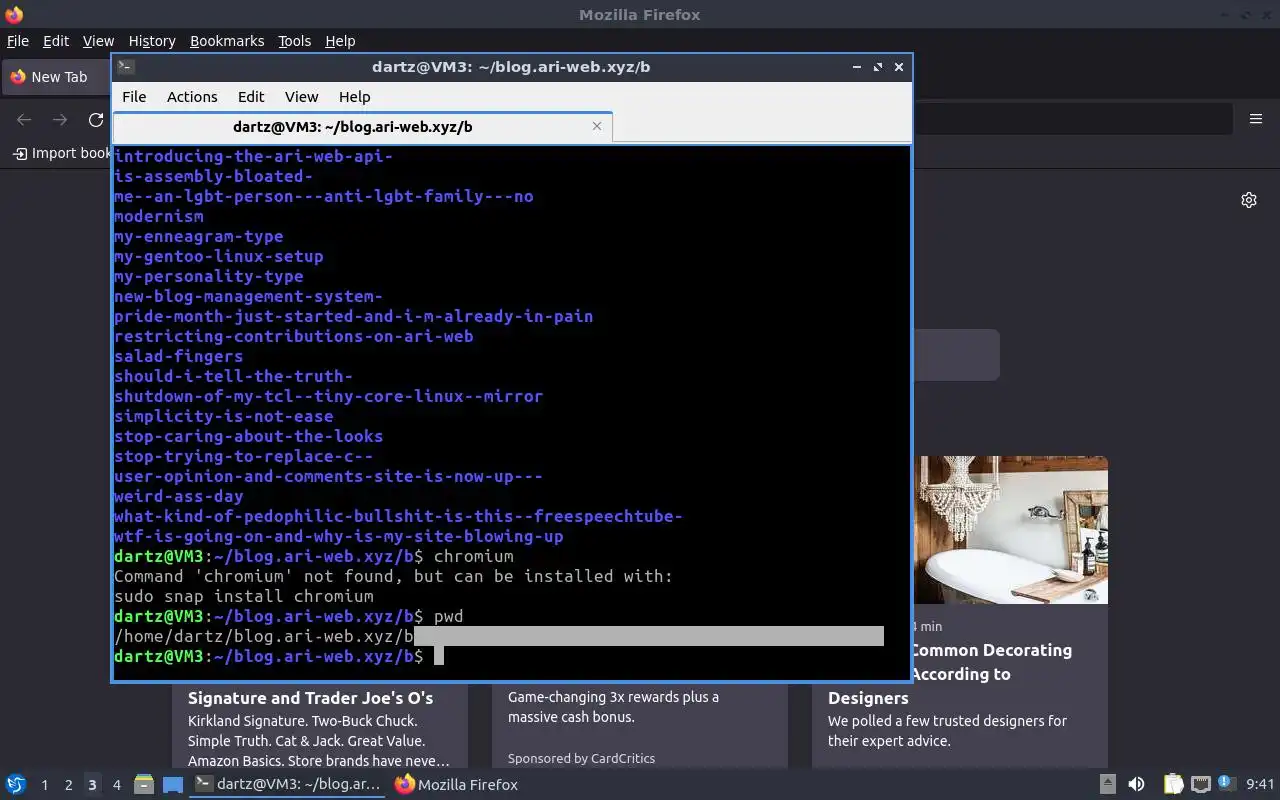Minimize the terminal window
The width and height of the screenshot is (1280, 800).
(x=857, y=67)
